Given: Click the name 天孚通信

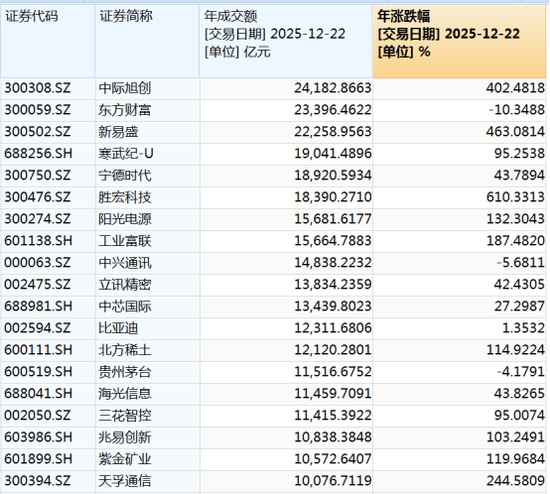Looking at the screenshot, I should 125,481.
